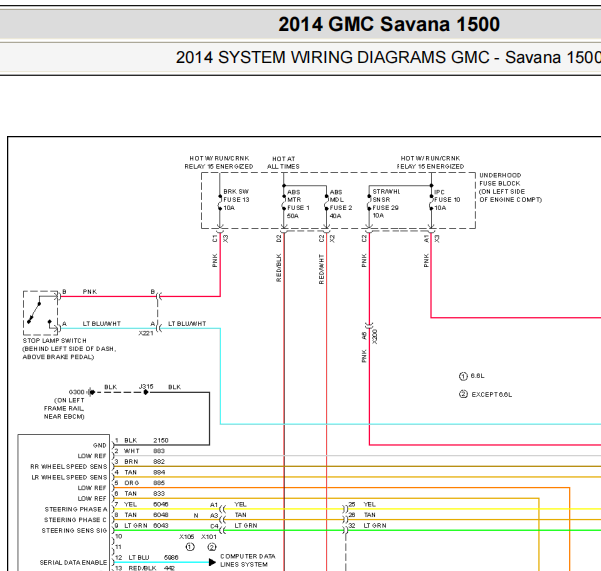The height and width of the screenshot is (571, 601).
Task: Click circuit number '6046' on pin 7
Action: point(161,504)
